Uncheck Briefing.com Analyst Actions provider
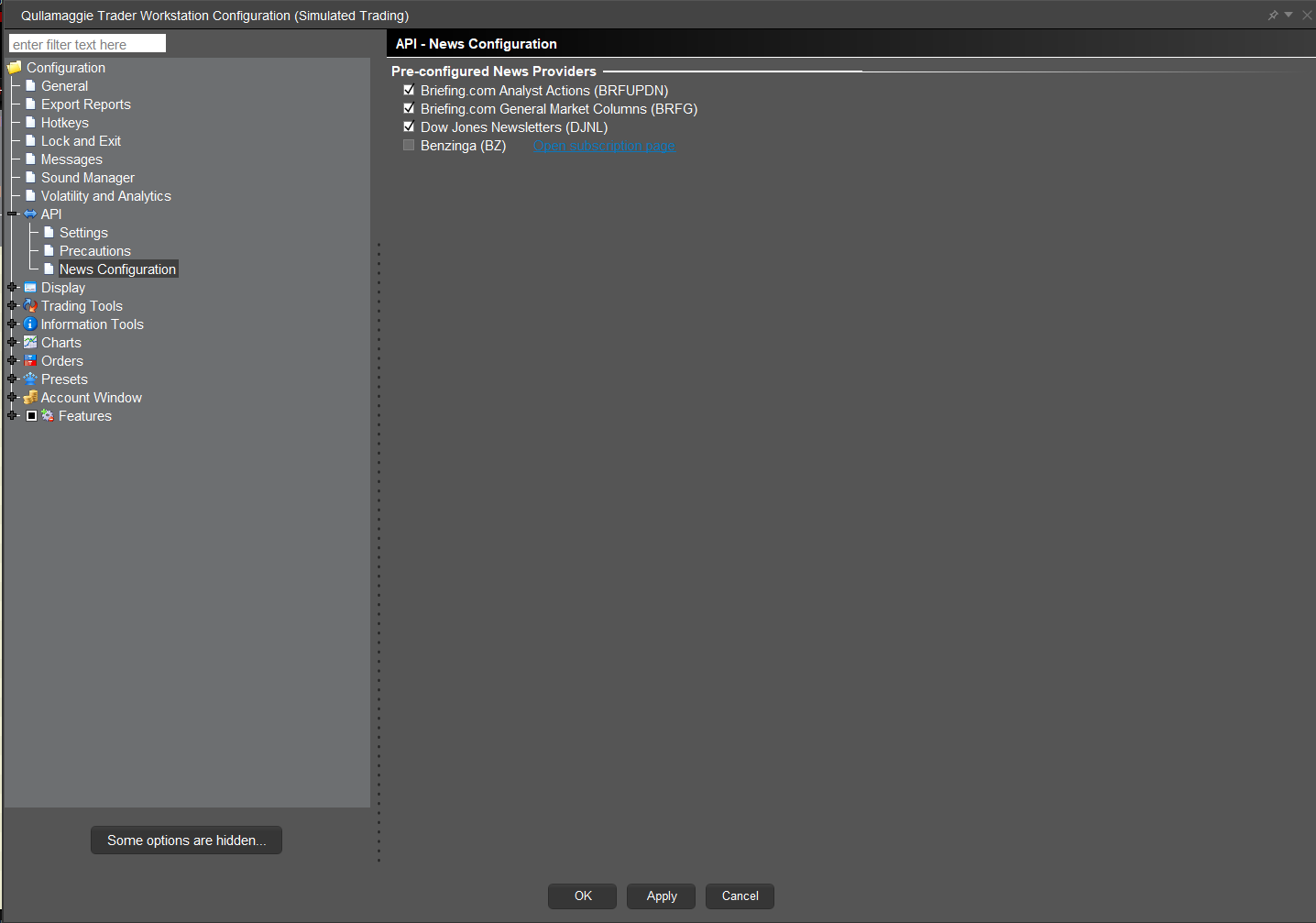Screen dimensions: 1316x923 coord(409,91)
